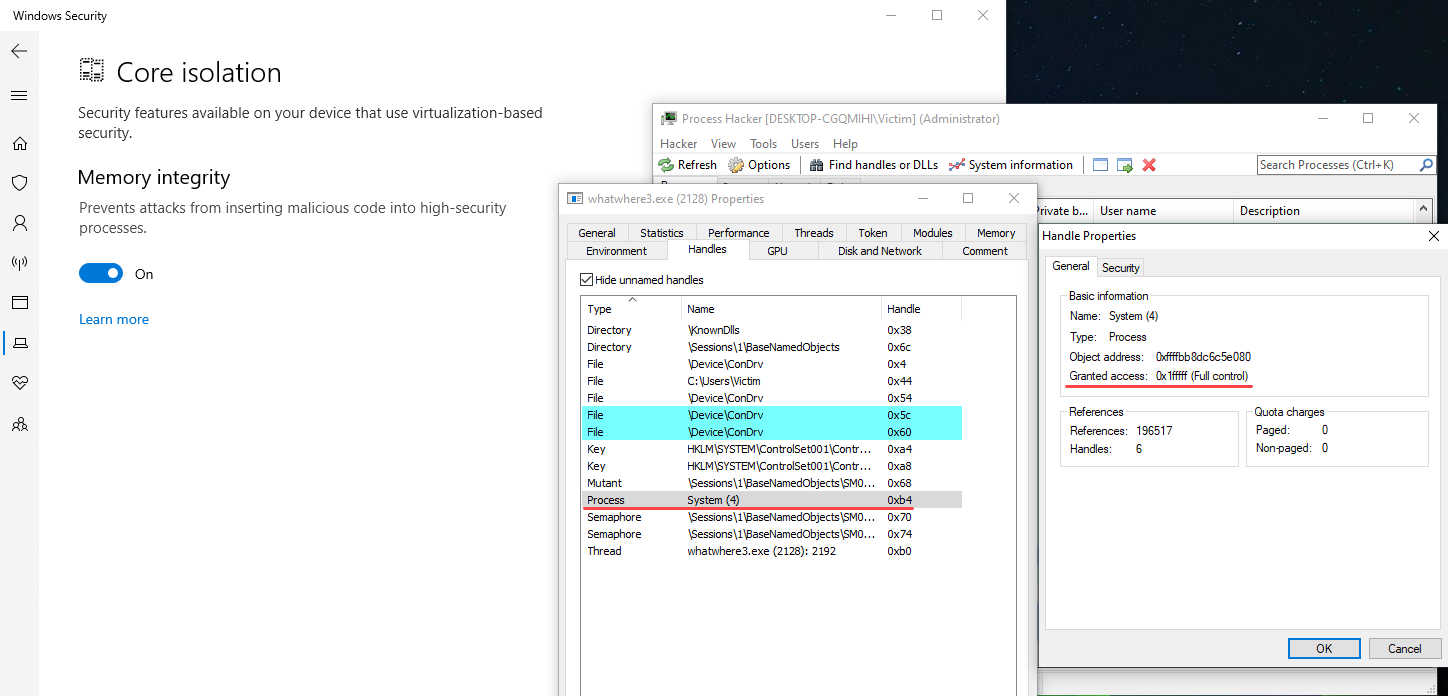The image size is (1448, 696).
Task: Switch to Environment tab
Action: 617,251
